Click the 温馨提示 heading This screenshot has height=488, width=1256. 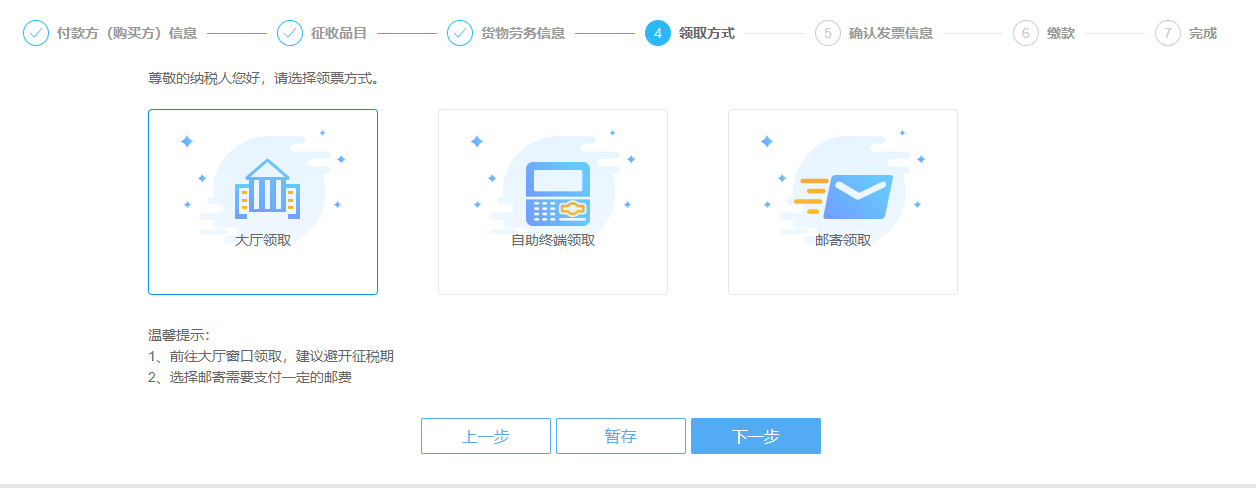179,335
